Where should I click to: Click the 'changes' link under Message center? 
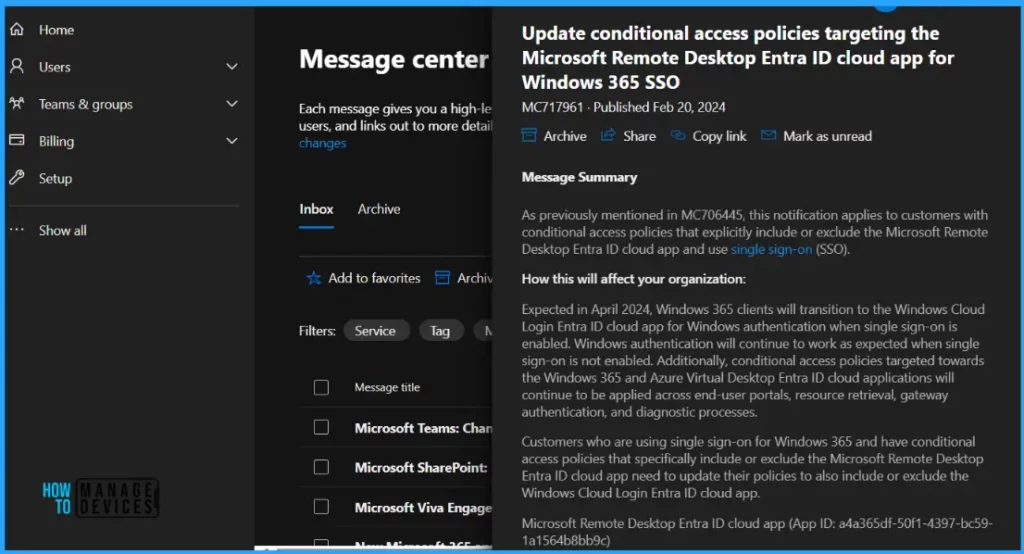[323, 143]
